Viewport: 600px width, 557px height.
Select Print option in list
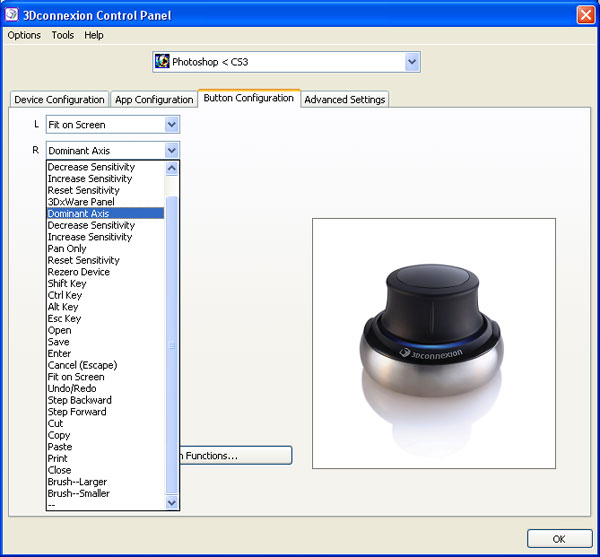pos(105,458)
